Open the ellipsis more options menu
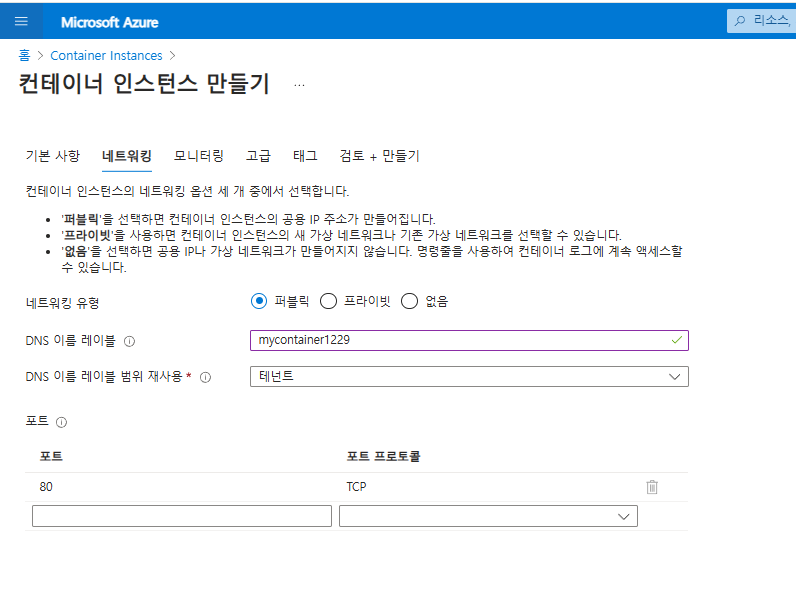This screenshot has width=796, height=592. coord(300,85)
